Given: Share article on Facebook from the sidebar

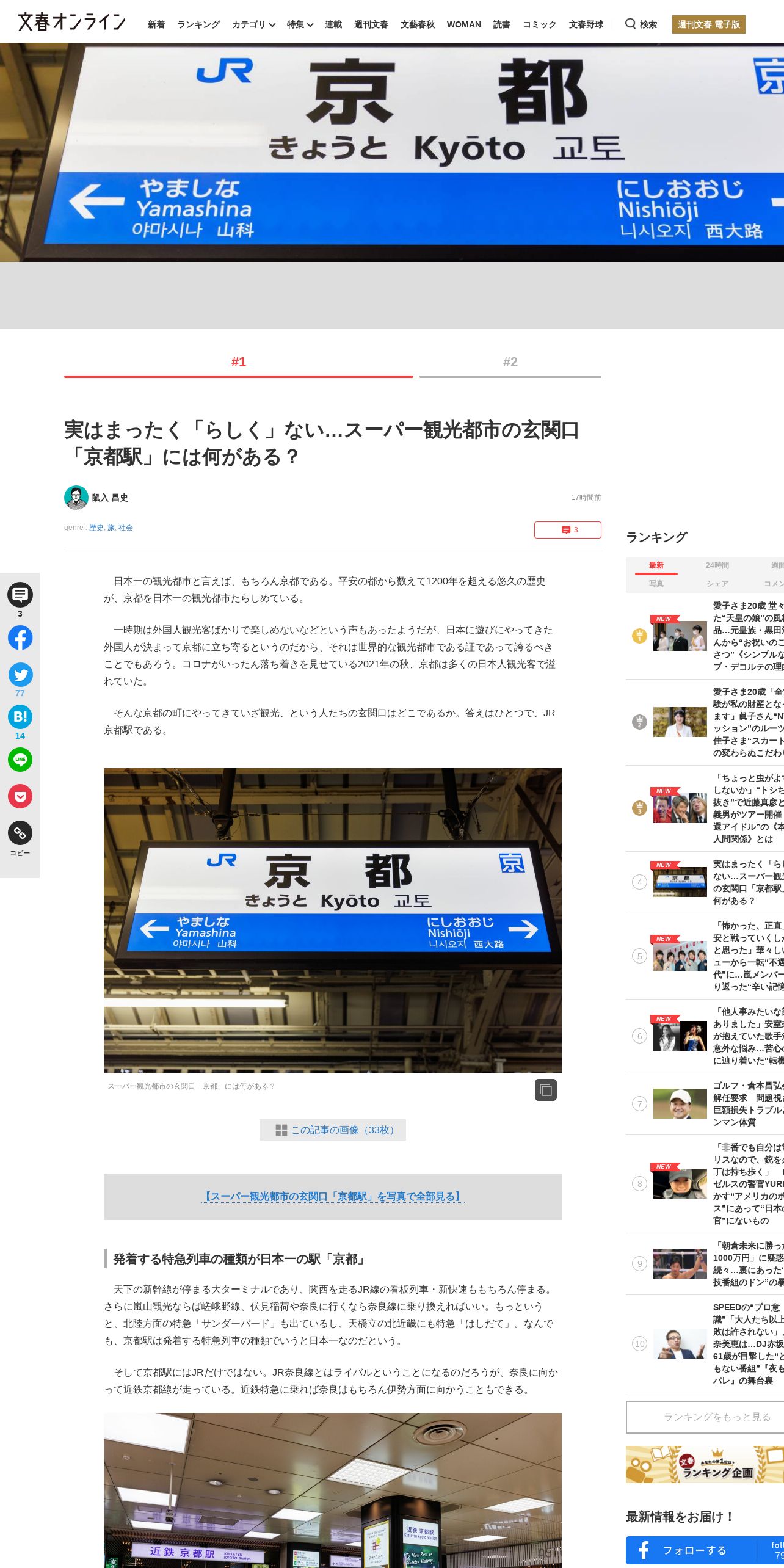Looking at the screenshot, I should point(20,637).
